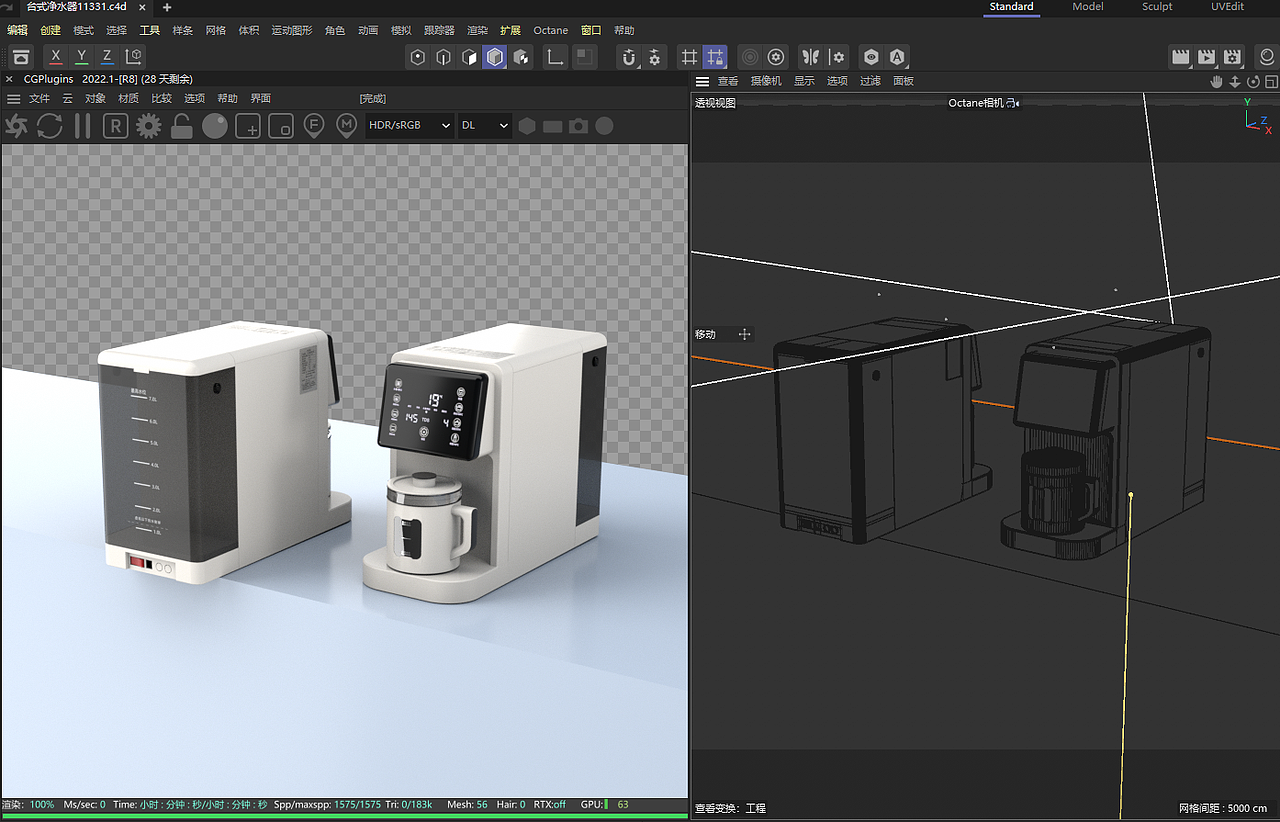Click the render region R icon
The width and height of the screenshot is (1280, 822).
(115, 126)
